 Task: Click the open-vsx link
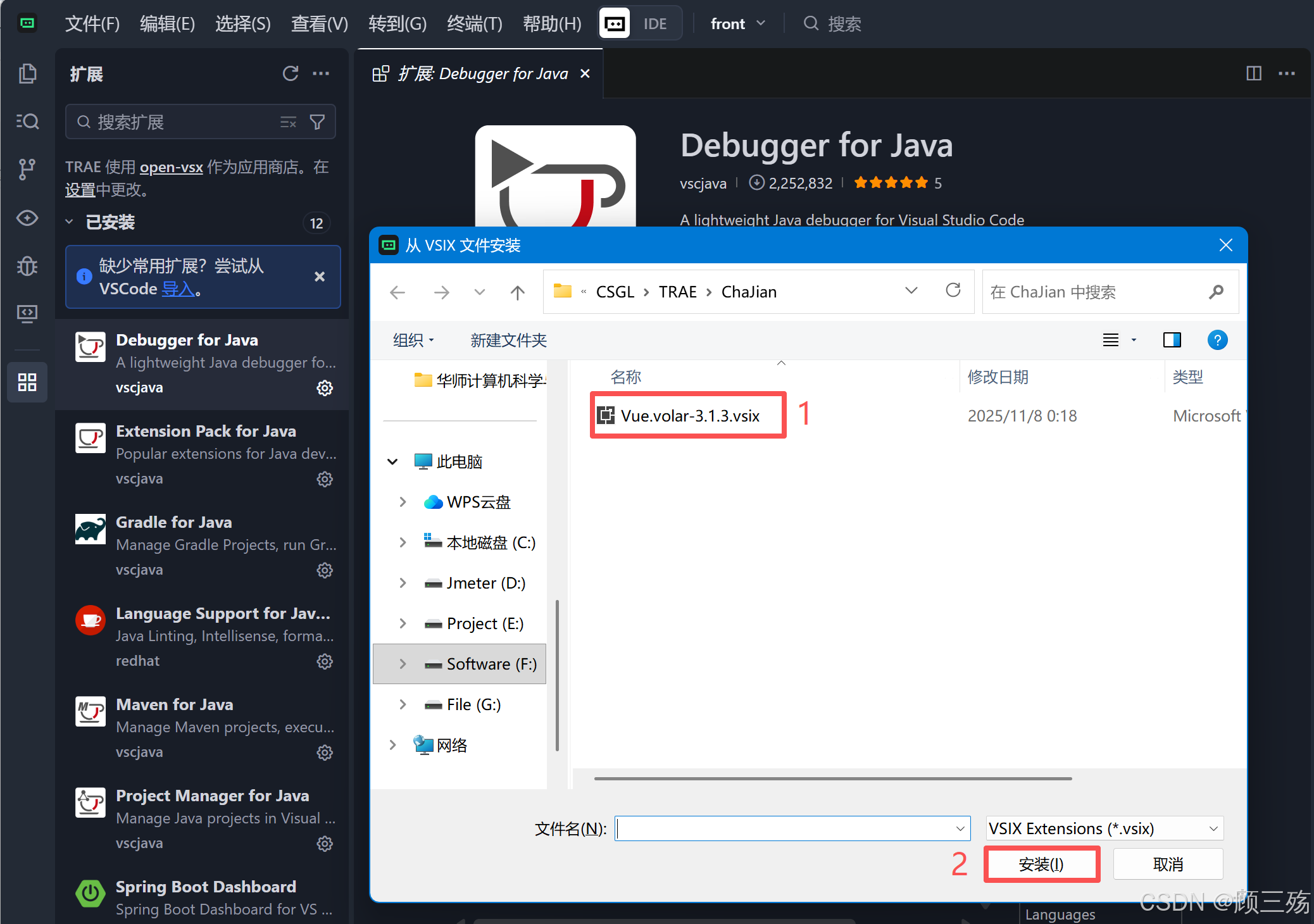(171, 167)
